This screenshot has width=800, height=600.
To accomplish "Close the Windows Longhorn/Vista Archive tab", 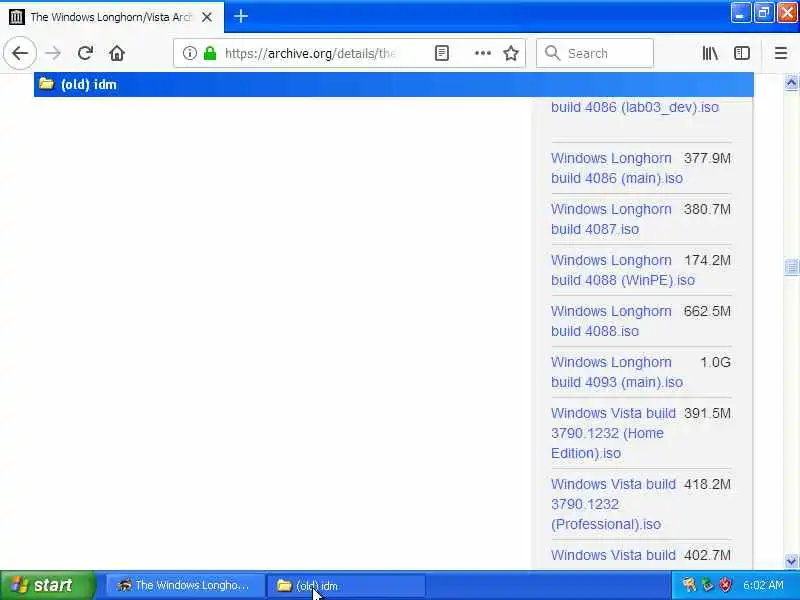I will 207,17.
